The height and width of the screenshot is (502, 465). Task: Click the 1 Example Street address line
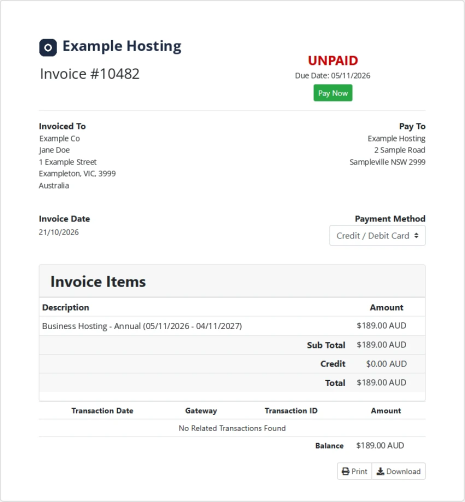(x=68, y=162)
